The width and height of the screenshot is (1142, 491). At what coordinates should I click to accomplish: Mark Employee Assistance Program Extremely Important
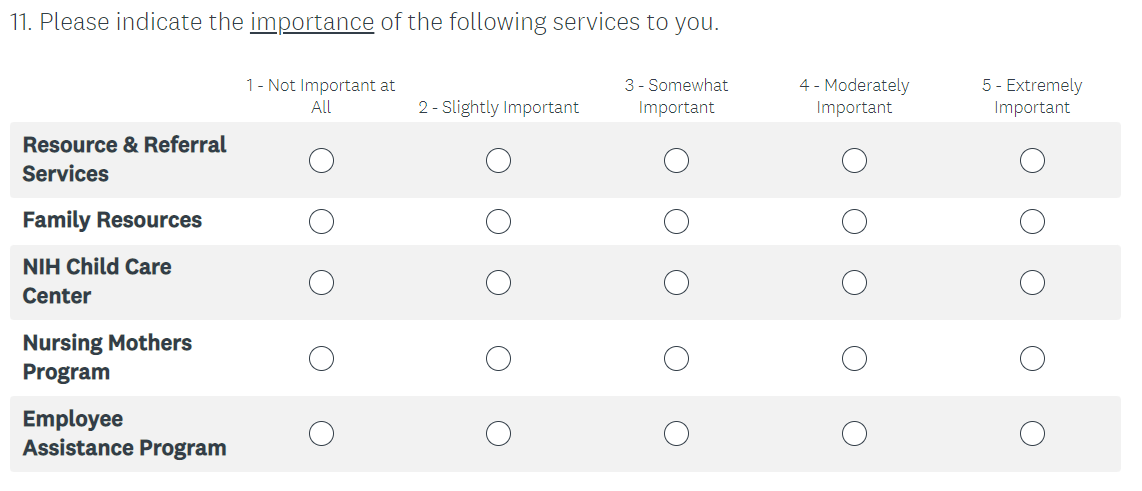pos(1032,434)
